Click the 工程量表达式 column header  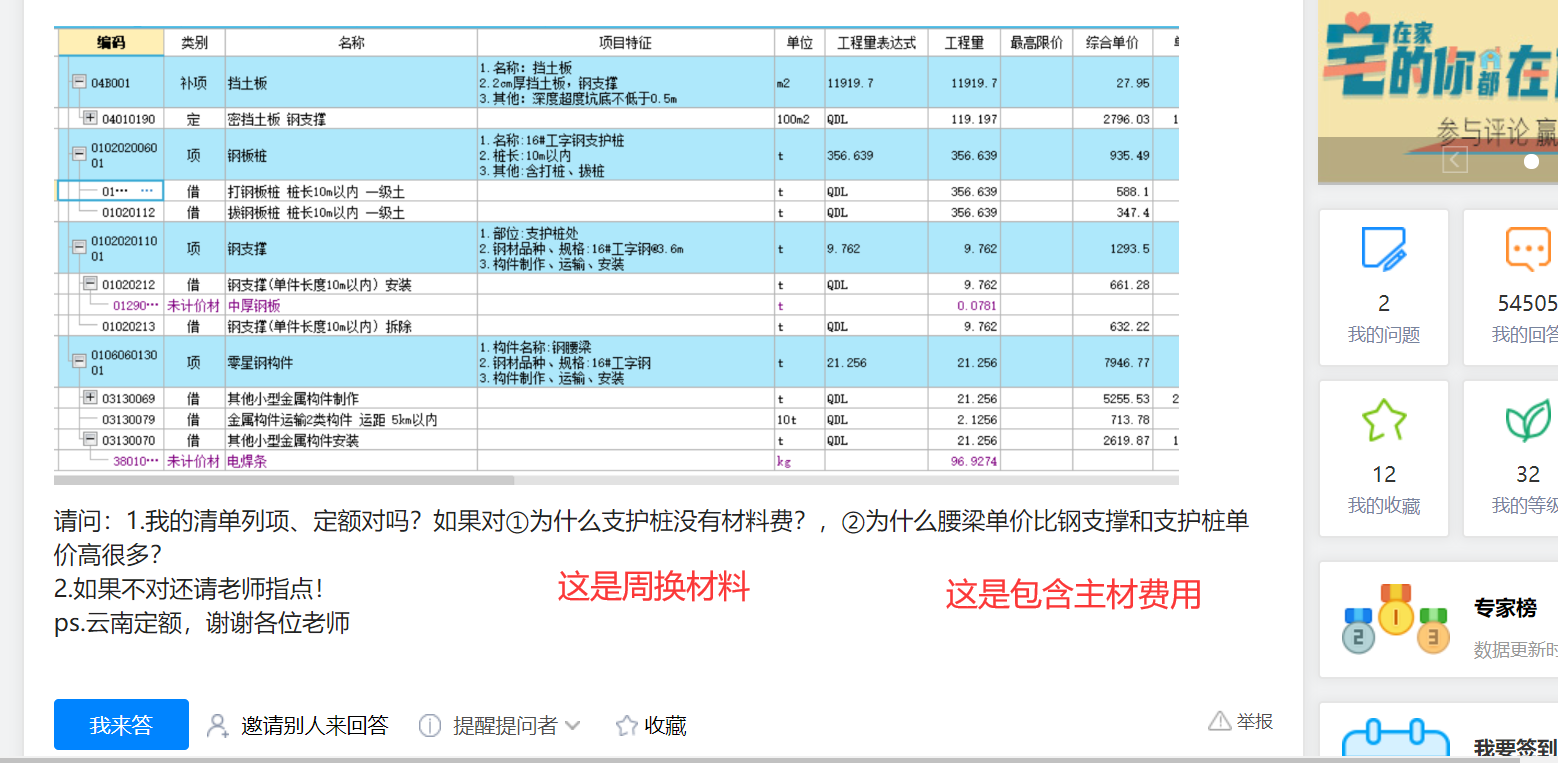point(876,43)
